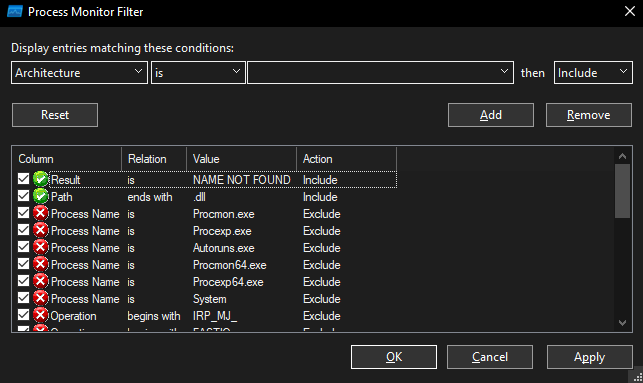Click the green include icon on the Result row

click(x=41, y=179)
